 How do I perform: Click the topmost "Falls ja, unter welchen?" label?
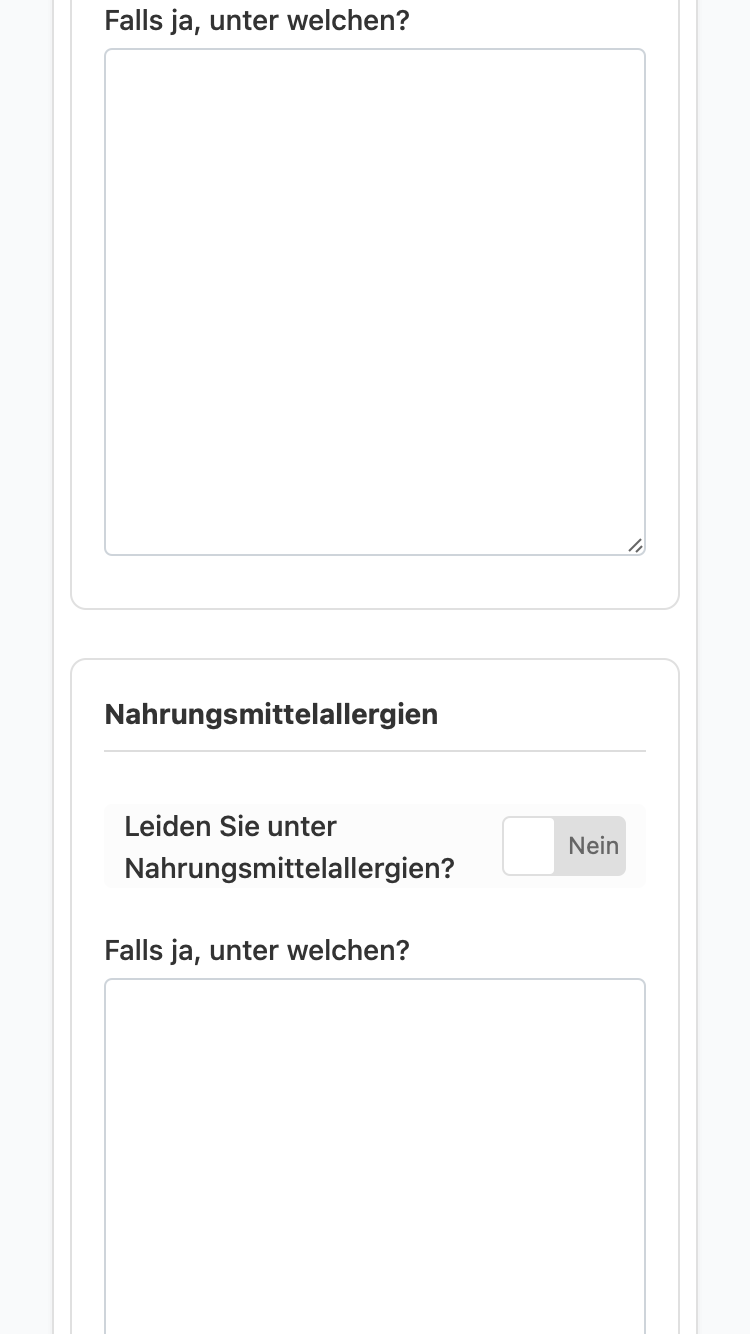tap(257, 20)
